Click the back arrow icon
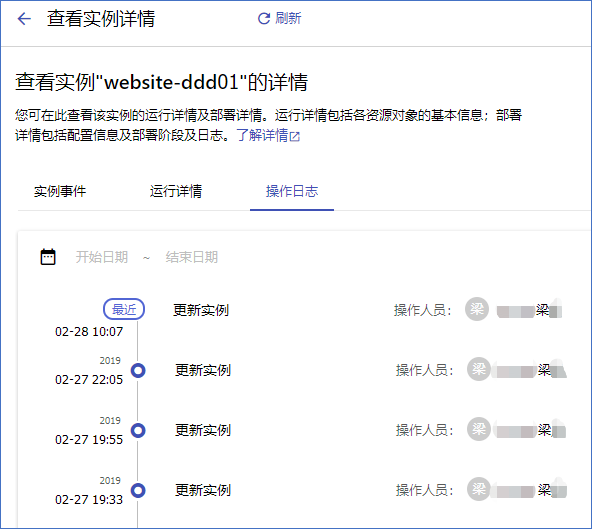 pyautogui.click(x=24, y=19)
